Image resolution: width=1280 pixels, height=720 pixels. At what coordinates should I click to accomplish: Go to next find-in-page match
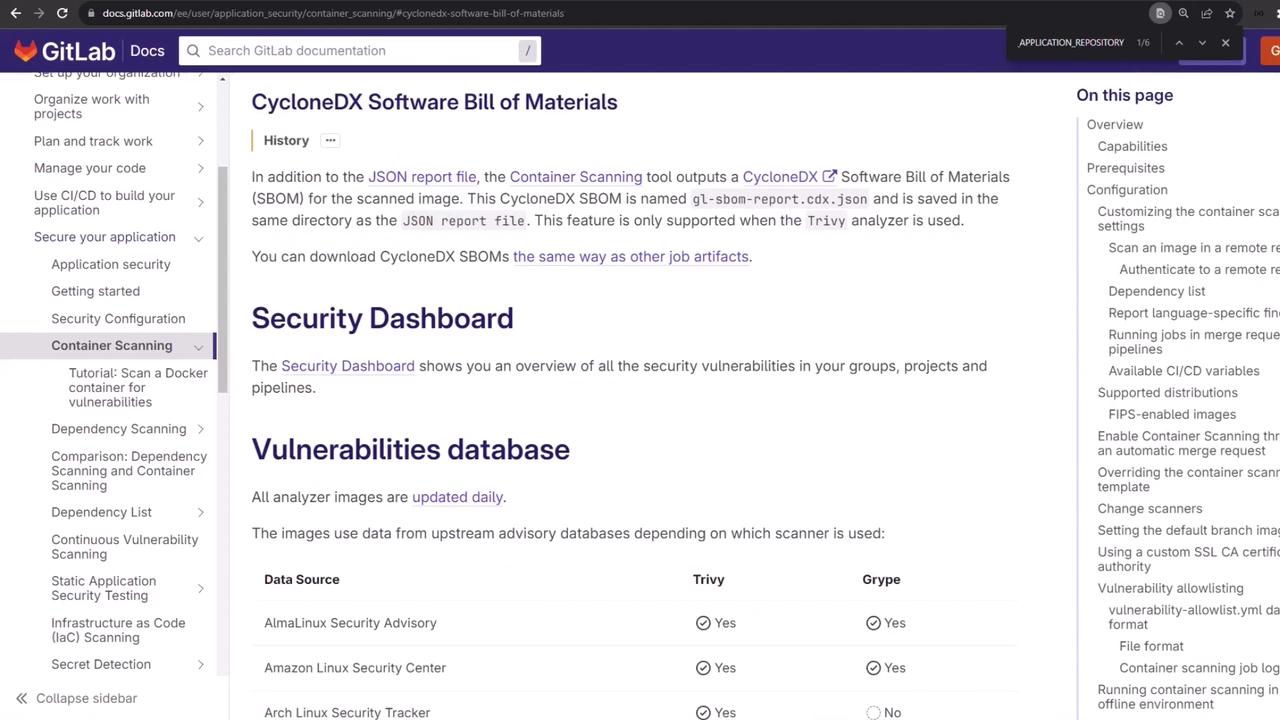[1202, 43]
